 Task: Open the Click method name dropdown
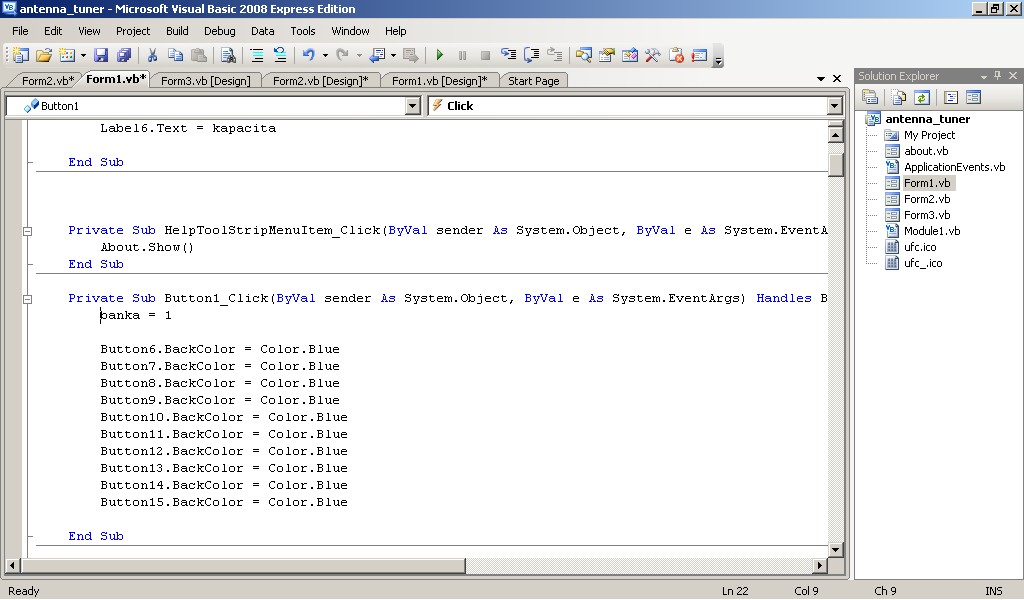coord(835,106)
